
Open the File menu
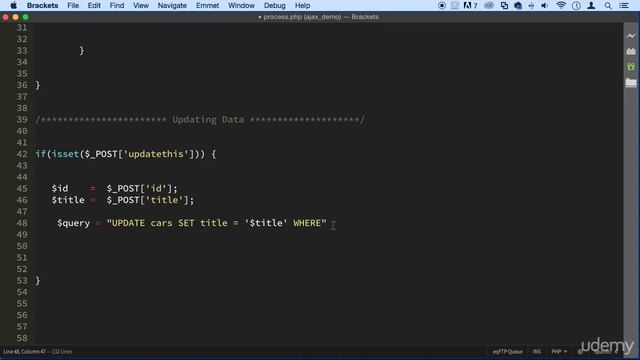coord(73,5)
